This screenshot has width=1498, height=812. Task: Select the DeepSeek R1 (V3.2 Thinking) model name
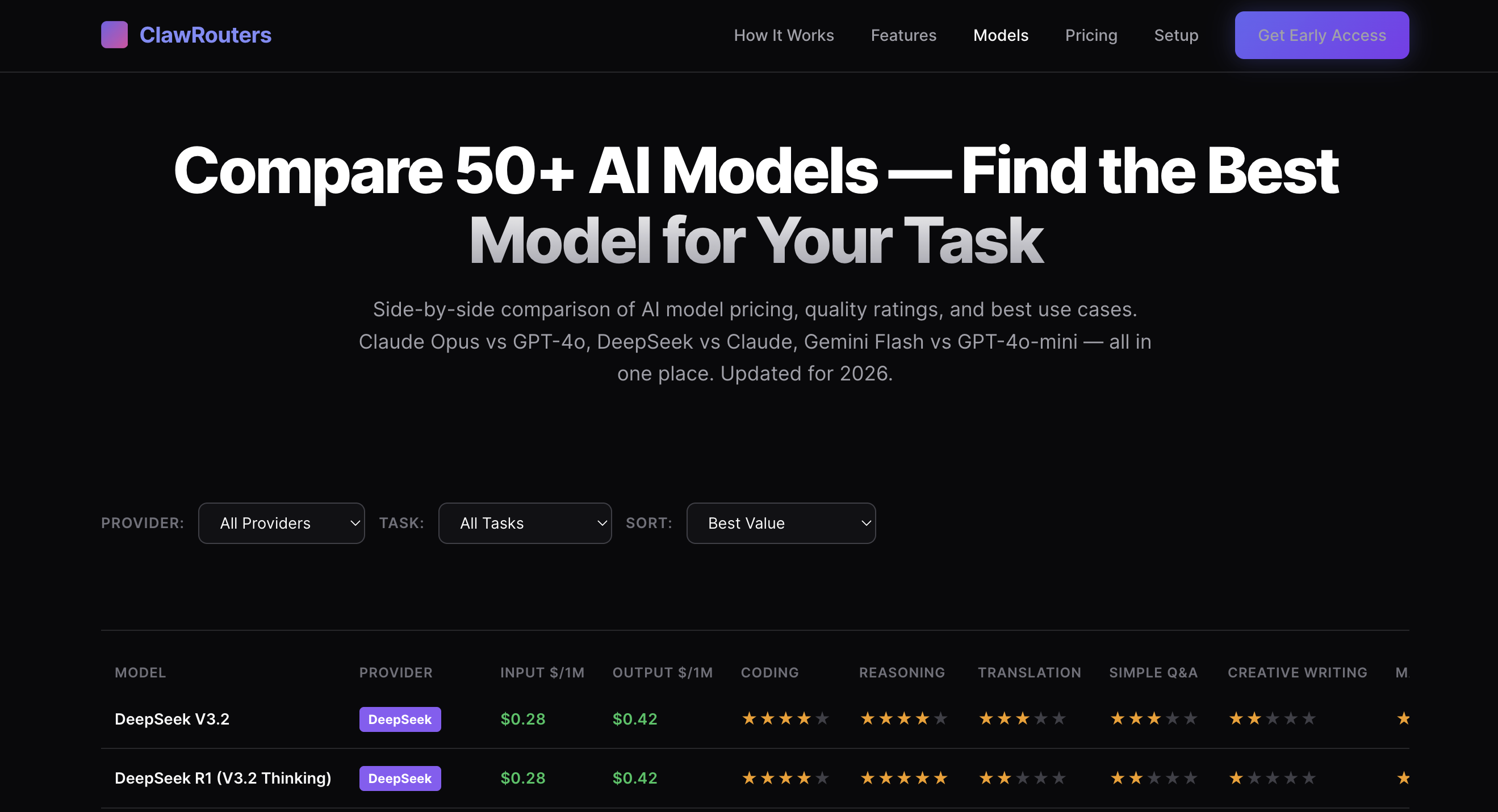[223, 778]
